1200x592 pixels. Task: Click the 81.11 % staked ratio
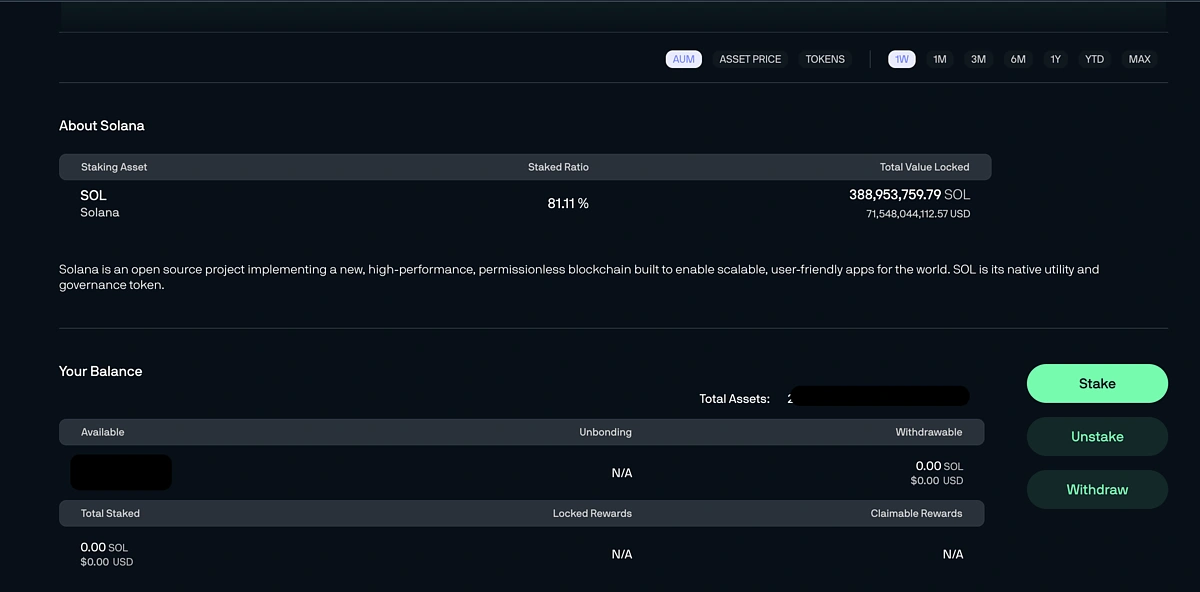click(x=568, y=204)
